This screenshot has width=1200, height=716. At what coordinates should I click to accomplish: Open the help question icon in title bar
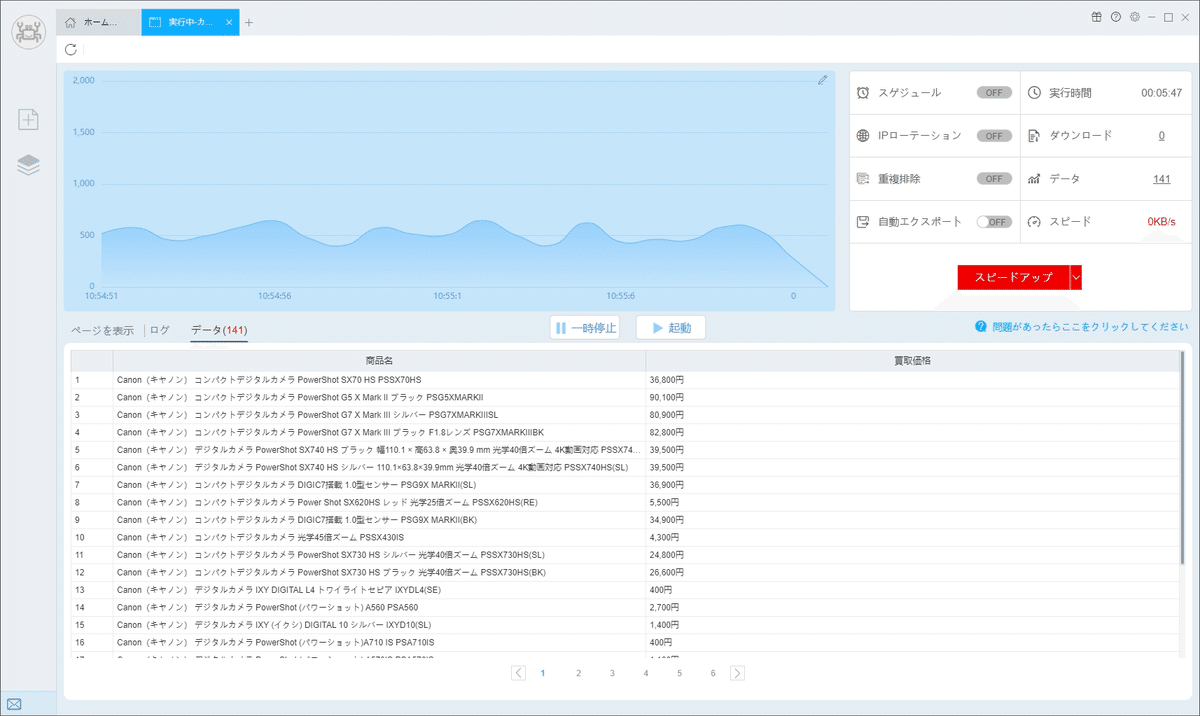point(1115,17)
